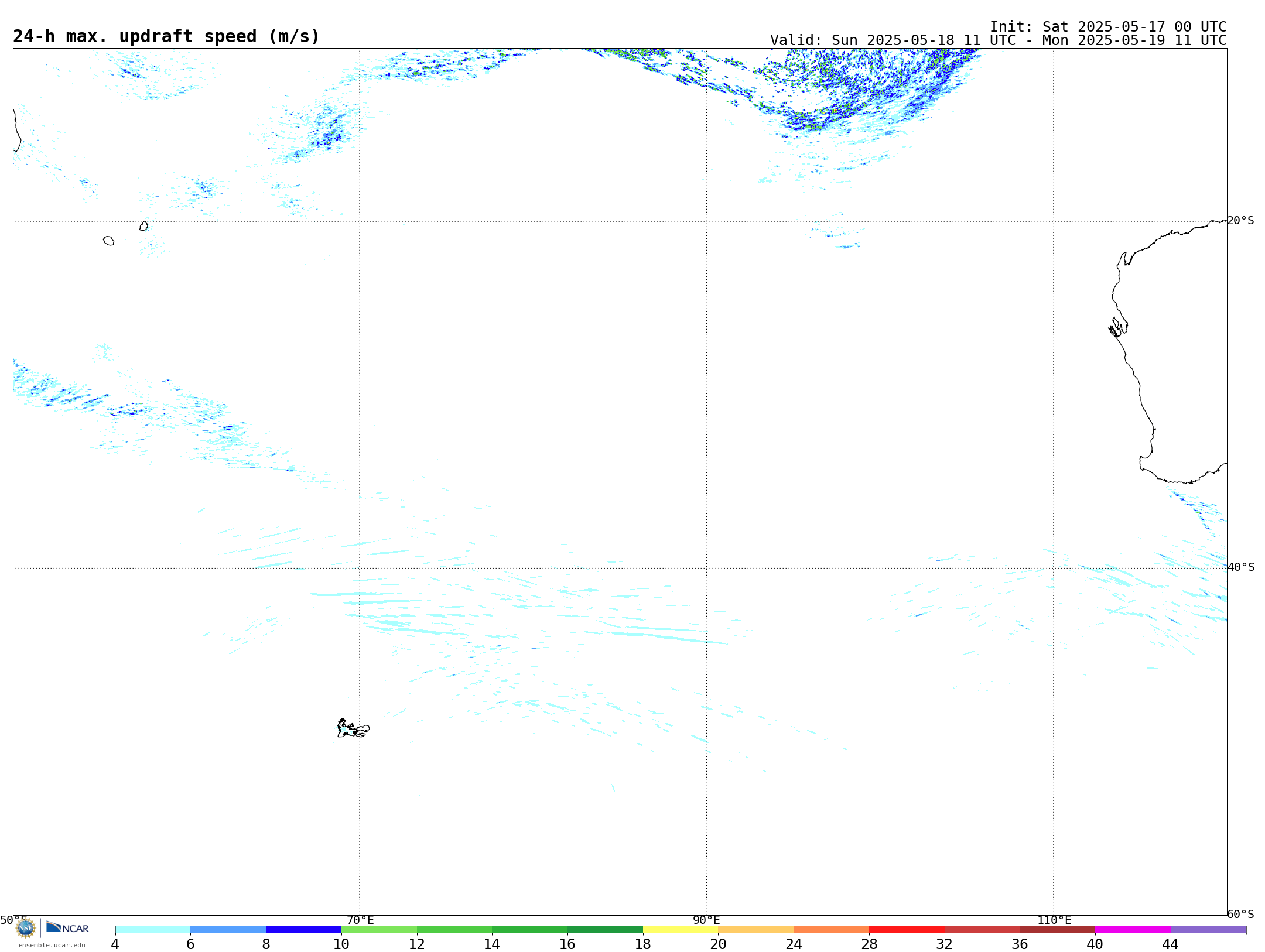Image resolution: width=1265 pixels, height=952 pixels.
Task: Select the dark blue 8–10 m/s colorbar segment
Action: (x=303, y=930)
